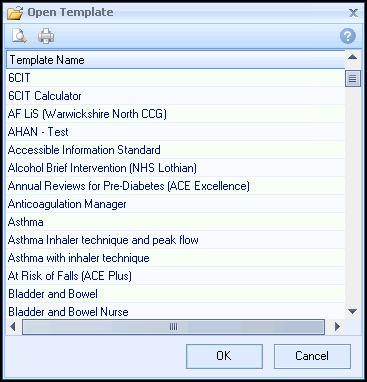Click the vertical scrollbar thumb
The image size is (367, 382).
tap(353, 79)
